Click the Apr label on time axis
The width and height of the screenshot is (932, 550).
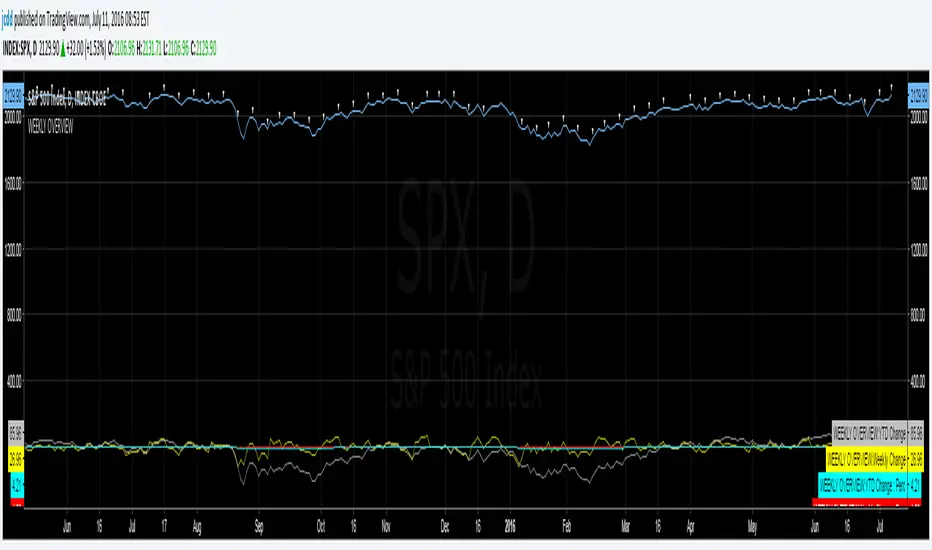point(690,527)
